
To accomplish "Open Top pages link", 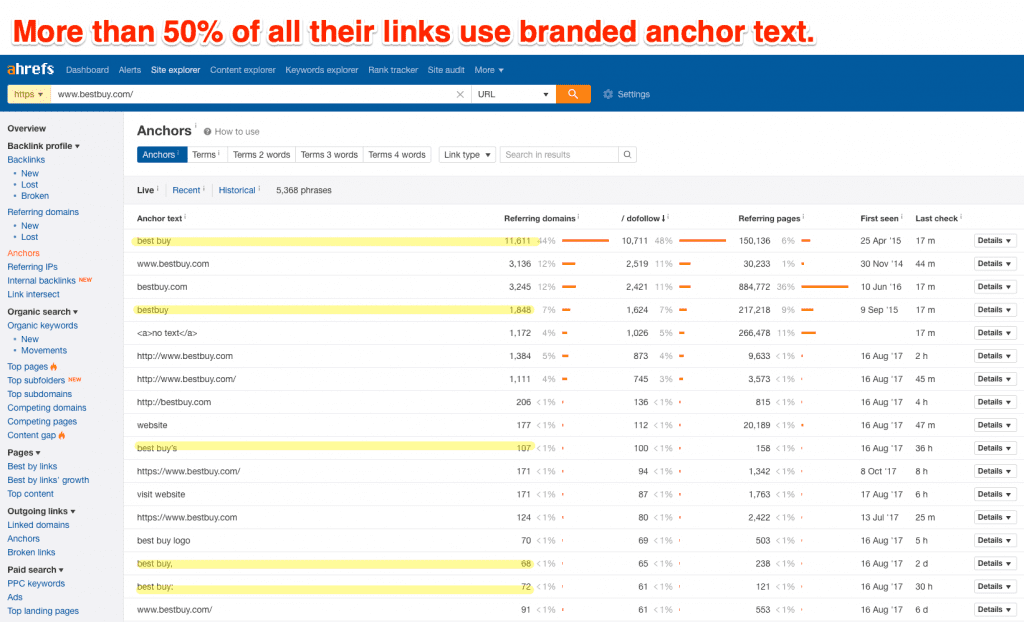I will 27,367.
